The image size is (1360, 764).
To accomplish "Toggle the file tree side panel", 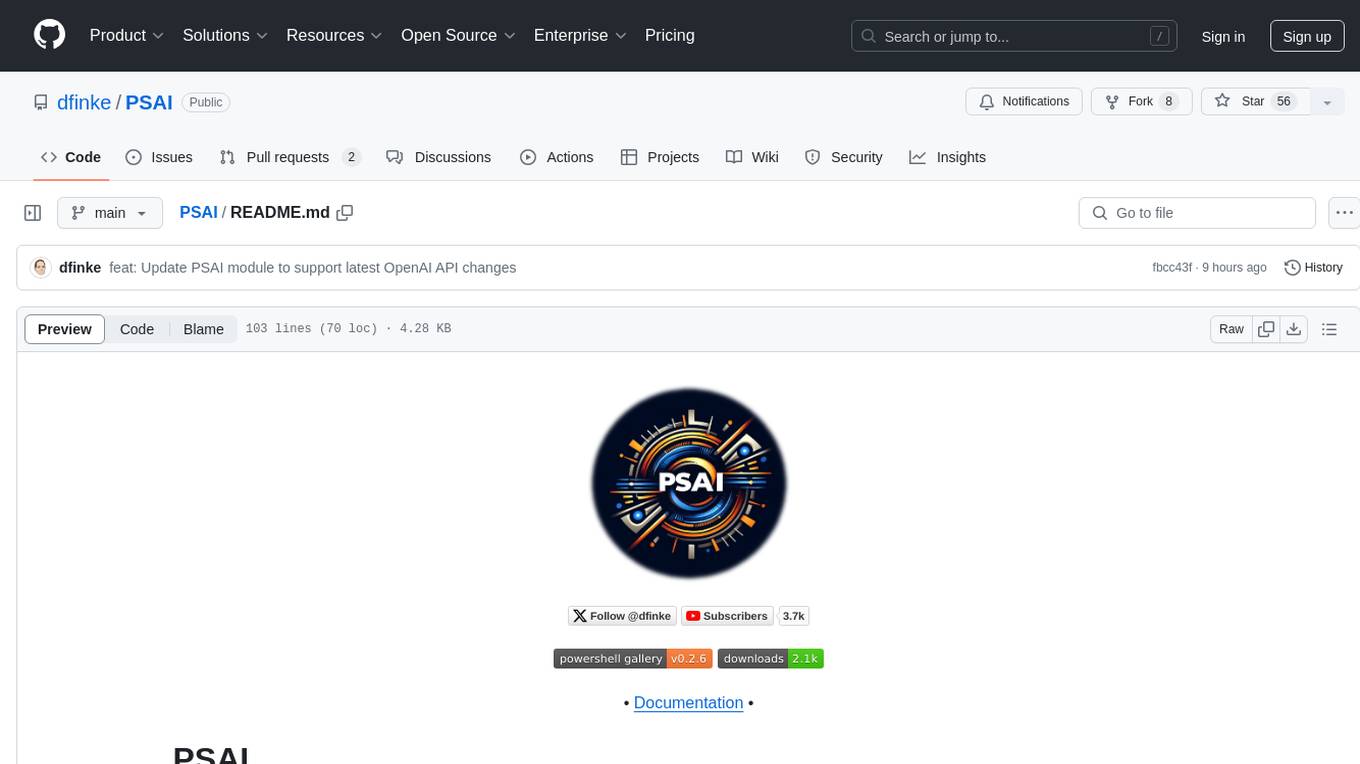I will [33, 213].
